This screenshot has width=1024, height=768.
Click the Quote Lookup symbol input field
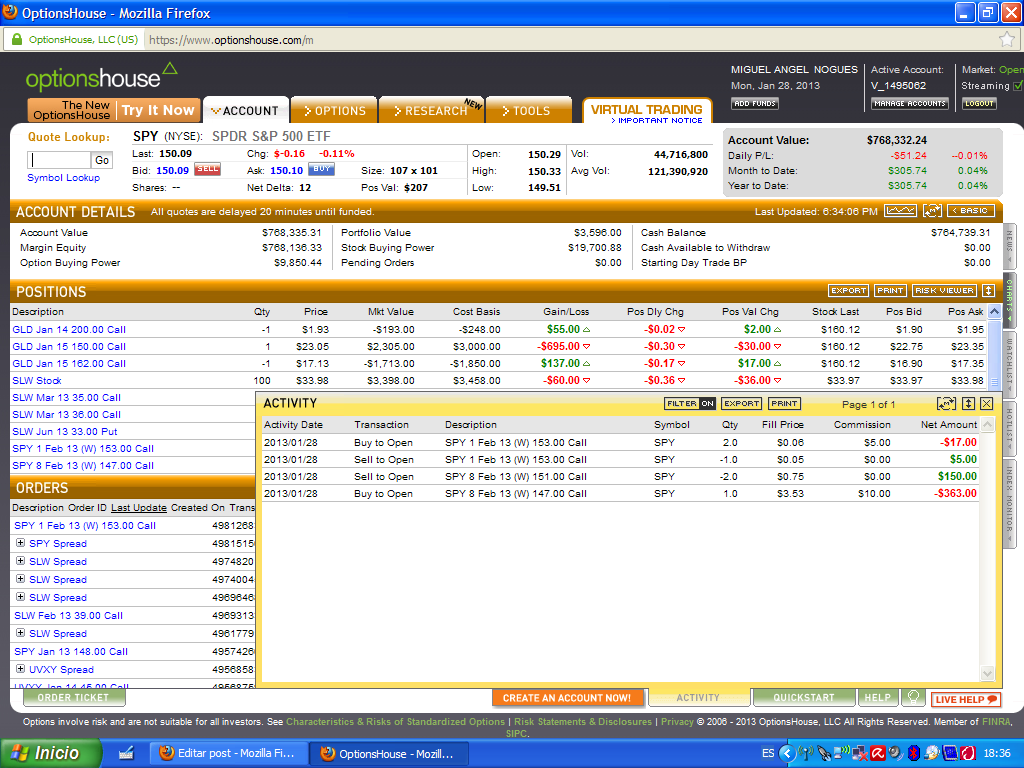point(59,160)
